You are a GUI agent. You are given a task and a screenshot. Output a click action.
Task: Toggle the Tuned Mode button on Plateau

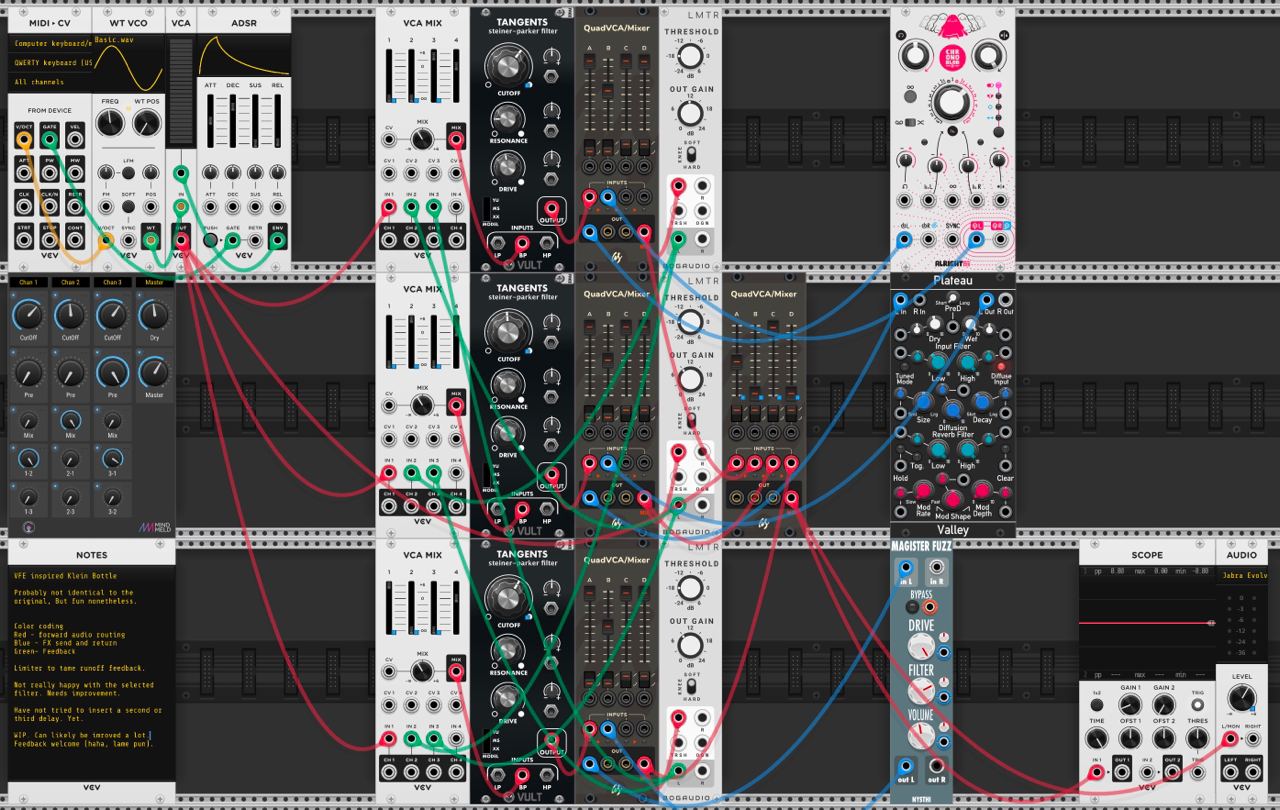point(905,366)
